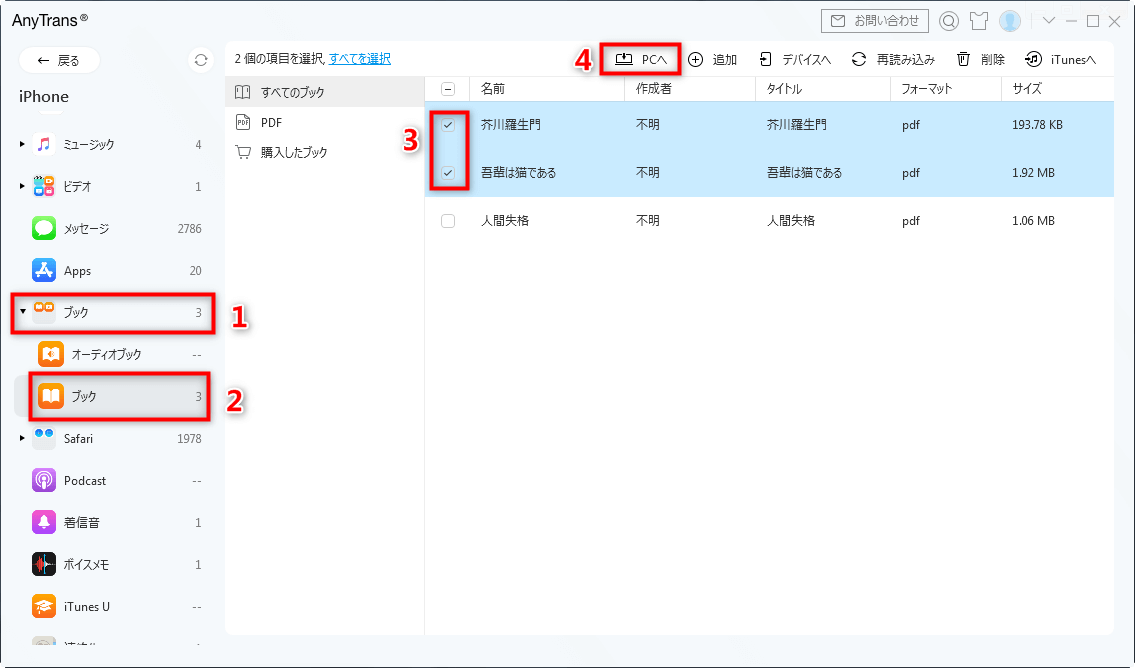Select the child ブック open-book icon
This screenshot has height=668, width=1135.
coord(51,396)
